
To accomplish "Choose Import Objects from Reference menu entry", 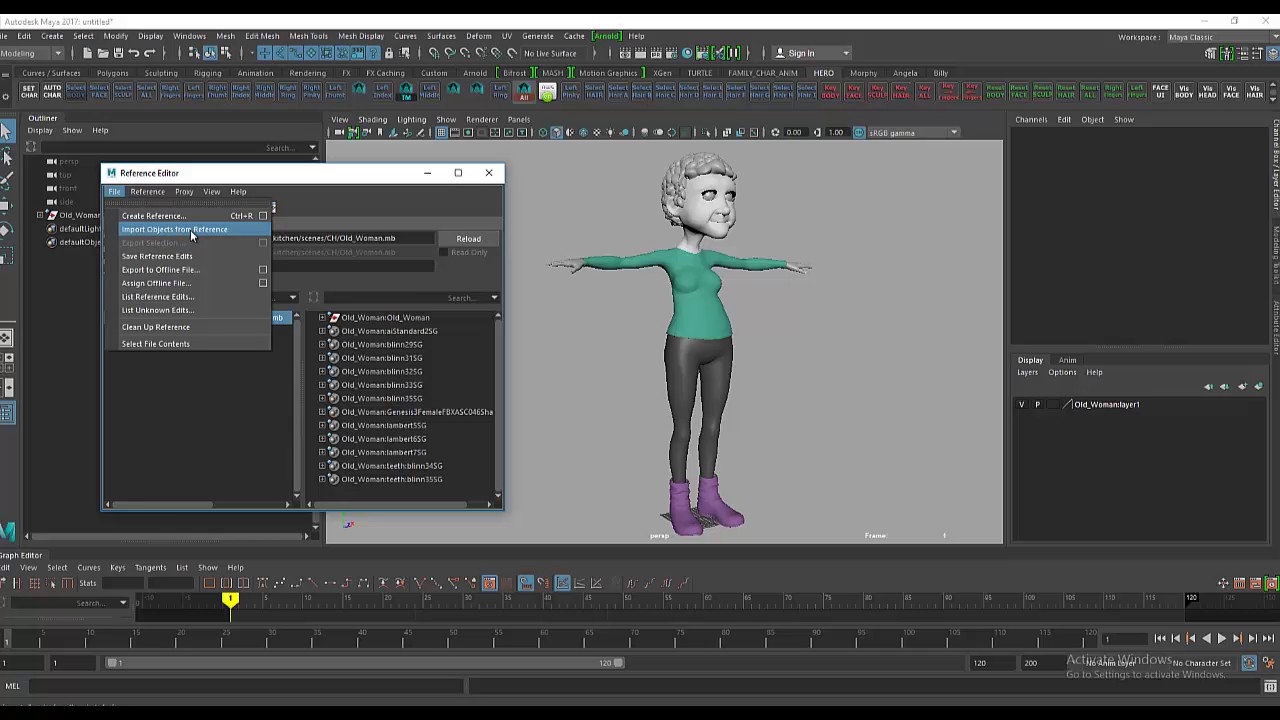I will pos(174,229).
